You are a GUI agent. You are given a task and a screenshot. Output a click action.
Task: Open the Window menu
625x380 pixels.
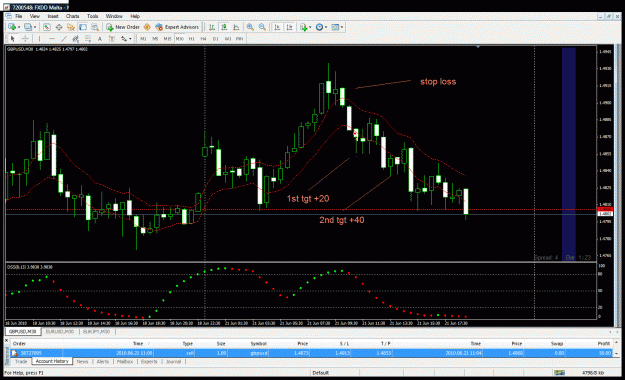114,16
